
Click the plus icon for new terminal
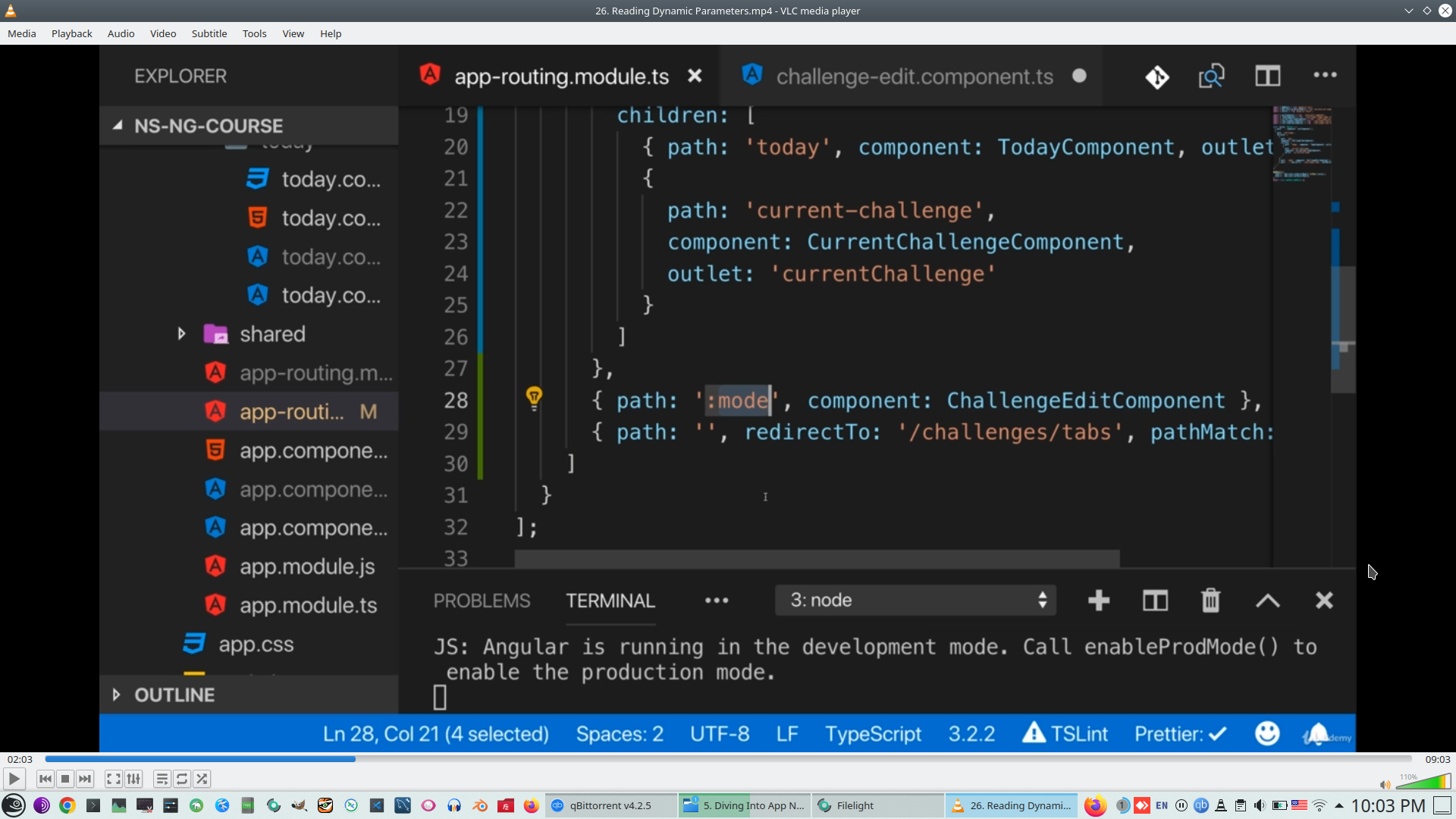1098,601
